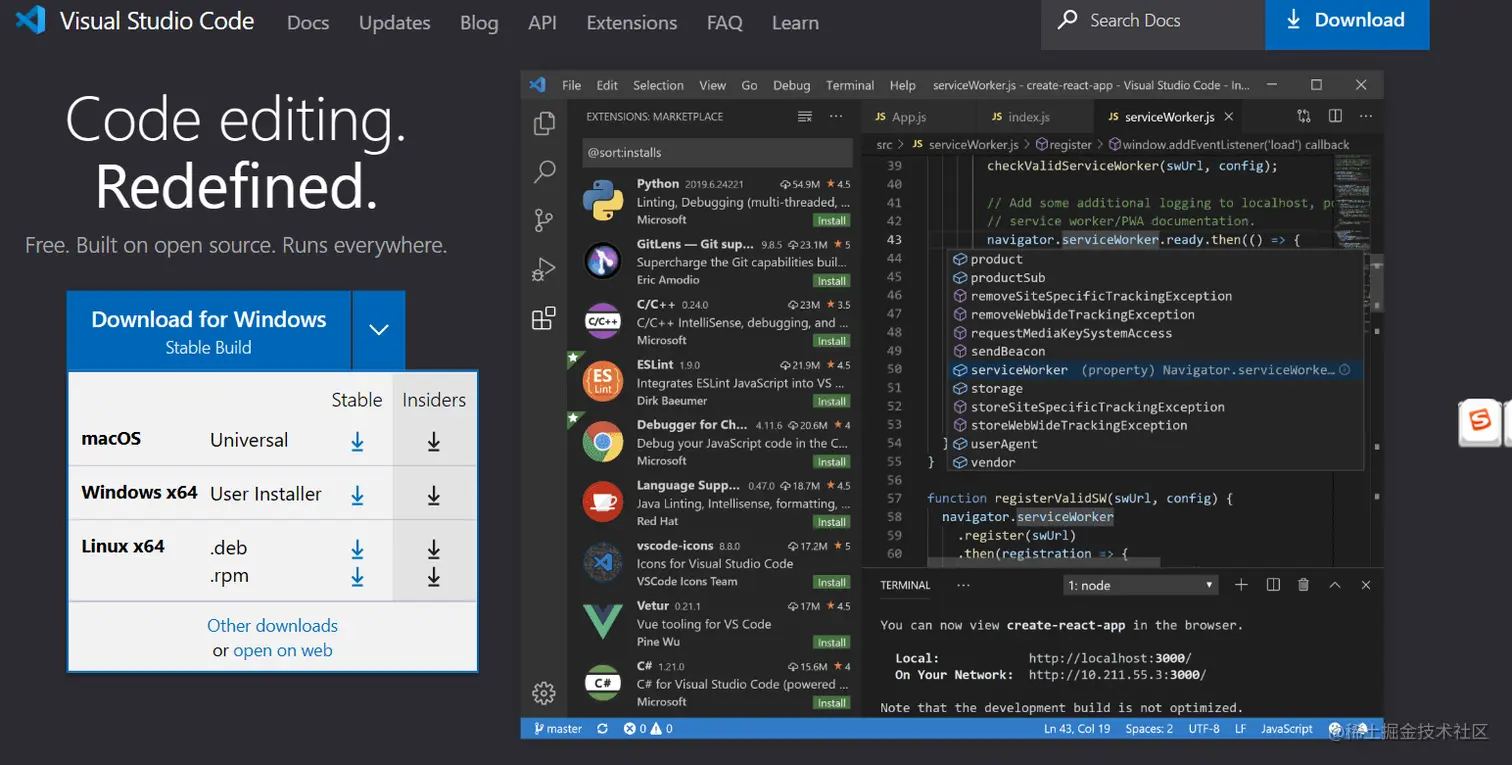The width and height of the screenshot is (1512, 765).
Task: Open extensions marketplace more actions ellipsis
Action: tap(837, 117)
